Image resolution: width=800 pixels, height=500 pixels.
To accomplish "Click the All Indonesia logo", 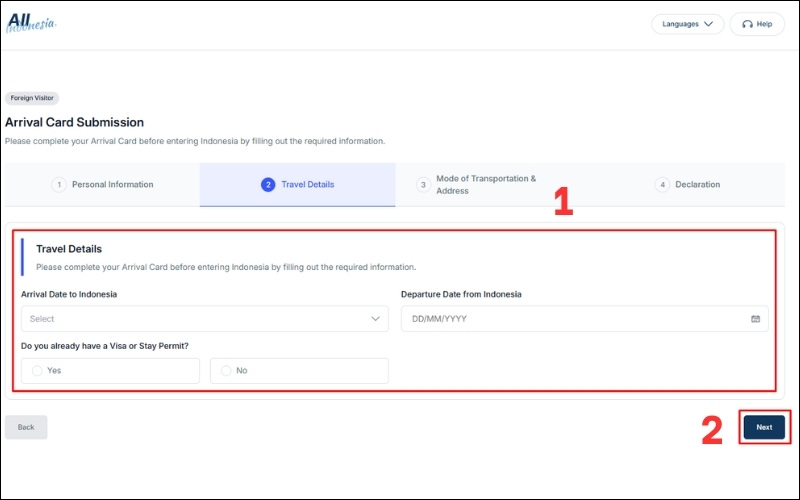I will click(x=31, y=23).
